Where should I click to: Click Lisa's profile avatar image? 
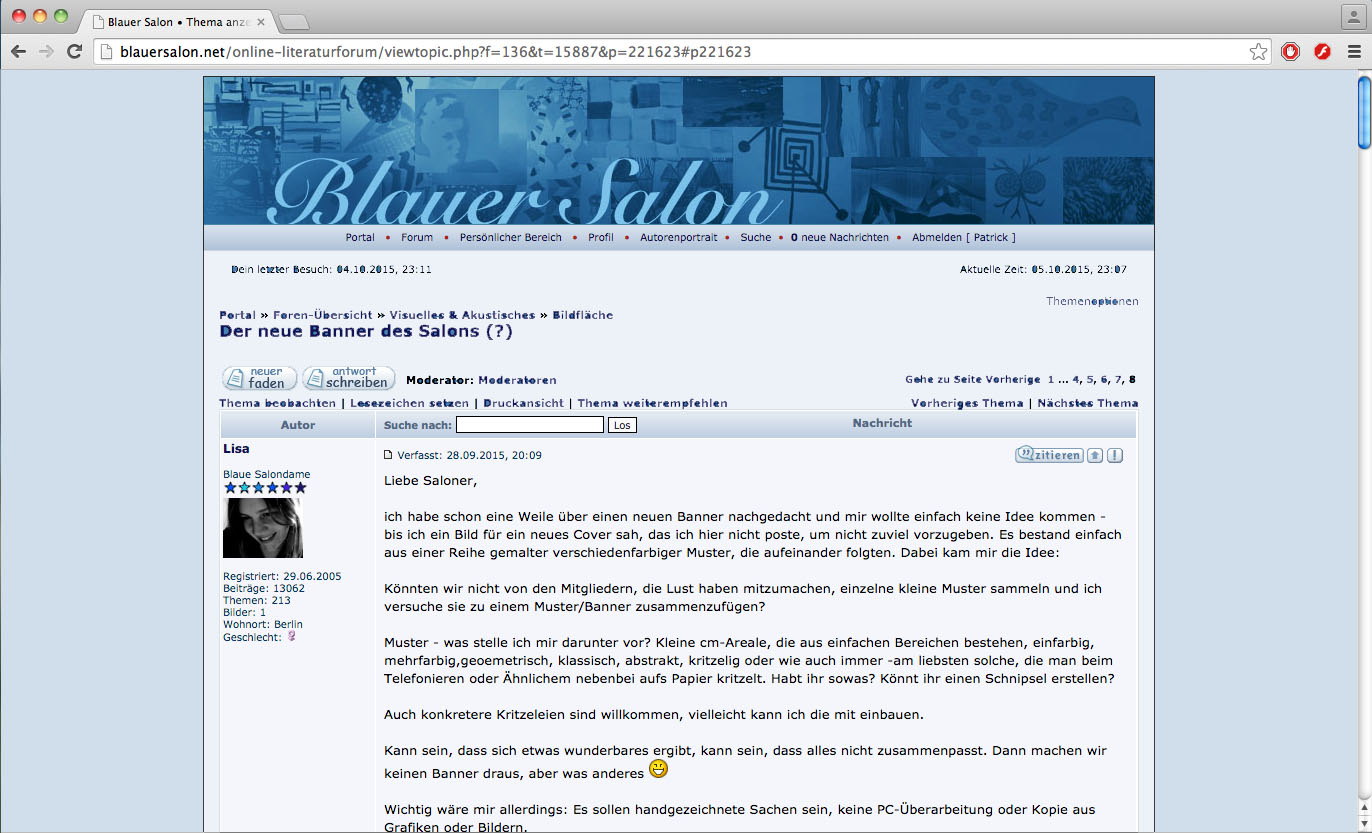click(x=262, y=528)
